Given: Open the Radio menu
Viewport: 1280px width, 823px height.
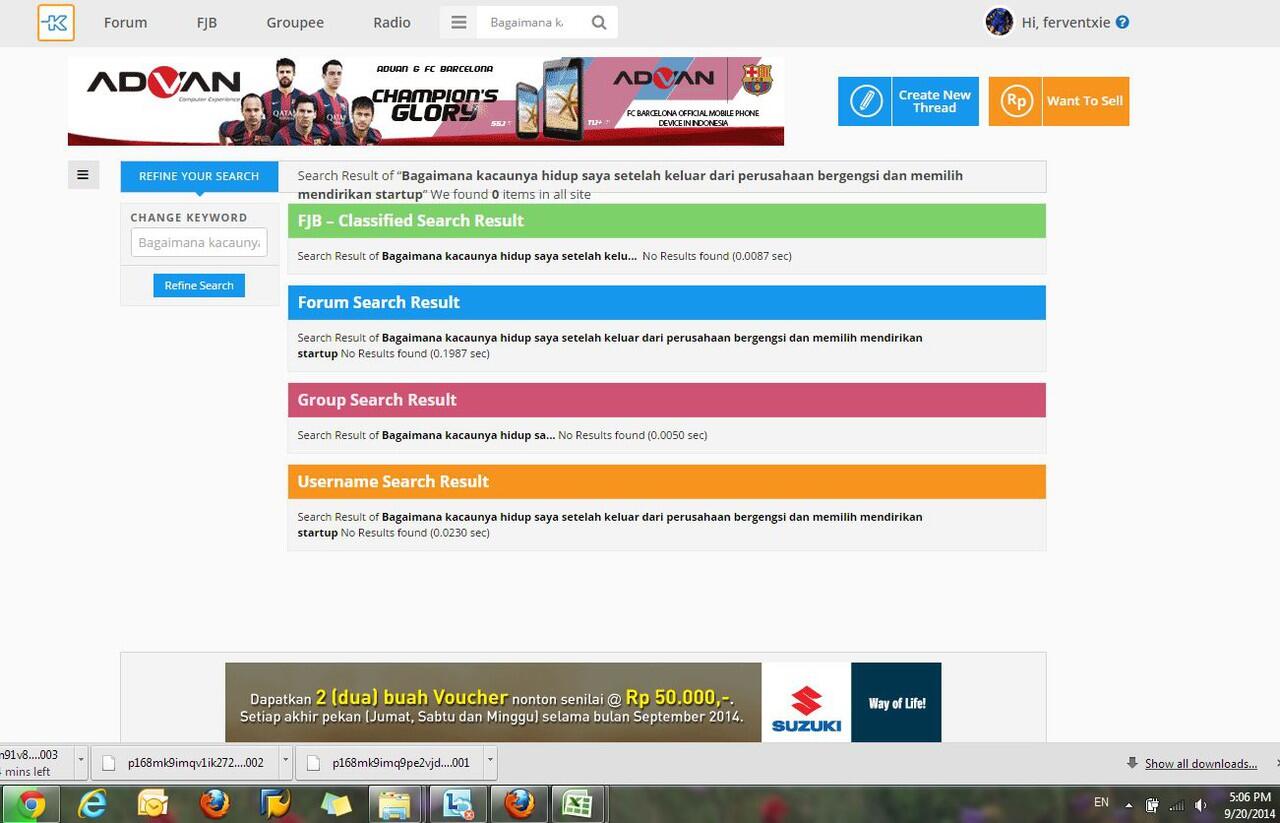Looking at the screenshot, I should pos(392,22).
